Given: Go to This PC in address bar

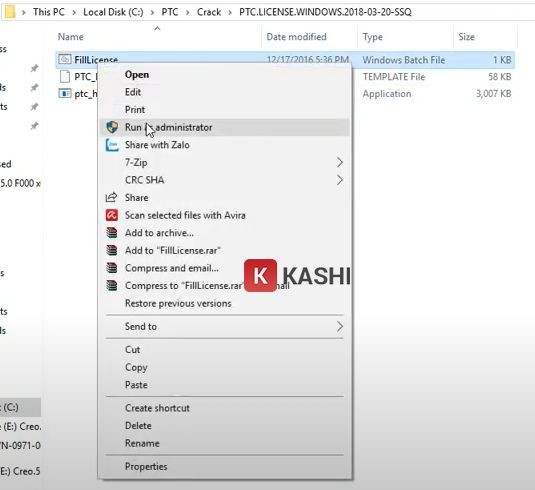Looking at the screenshot, I should [49, 12].
